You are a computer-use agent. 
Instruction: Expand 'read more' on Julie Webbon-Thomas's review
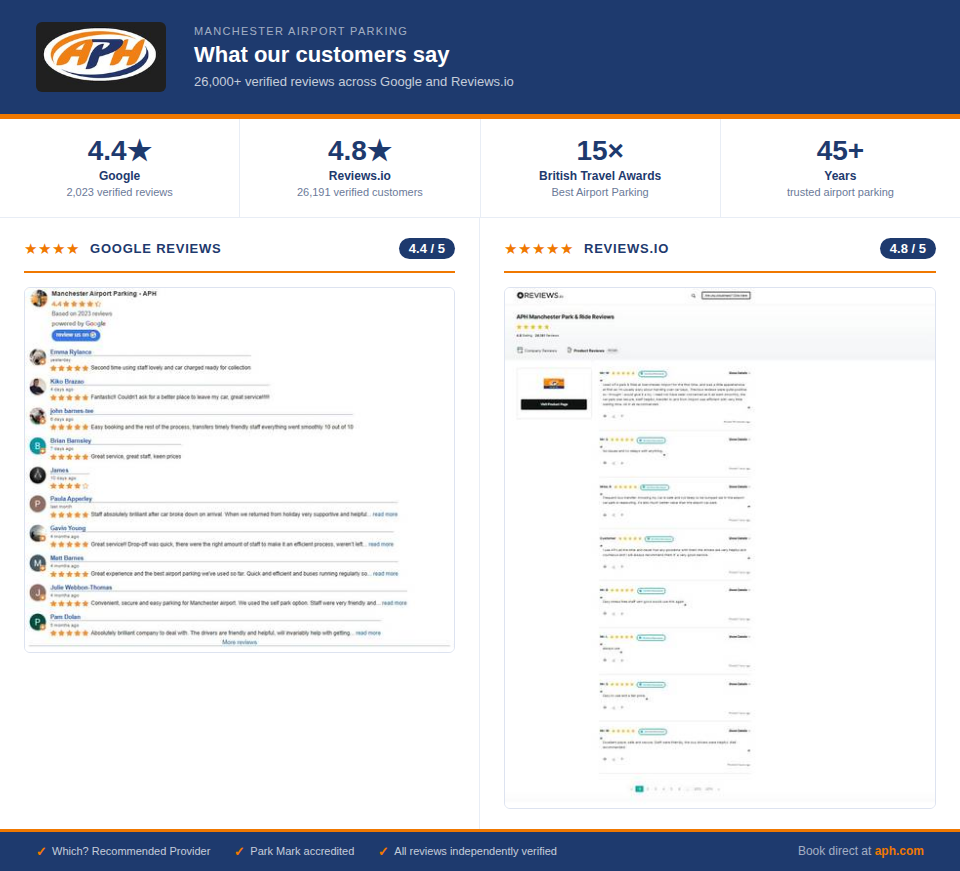click(394, 603)
